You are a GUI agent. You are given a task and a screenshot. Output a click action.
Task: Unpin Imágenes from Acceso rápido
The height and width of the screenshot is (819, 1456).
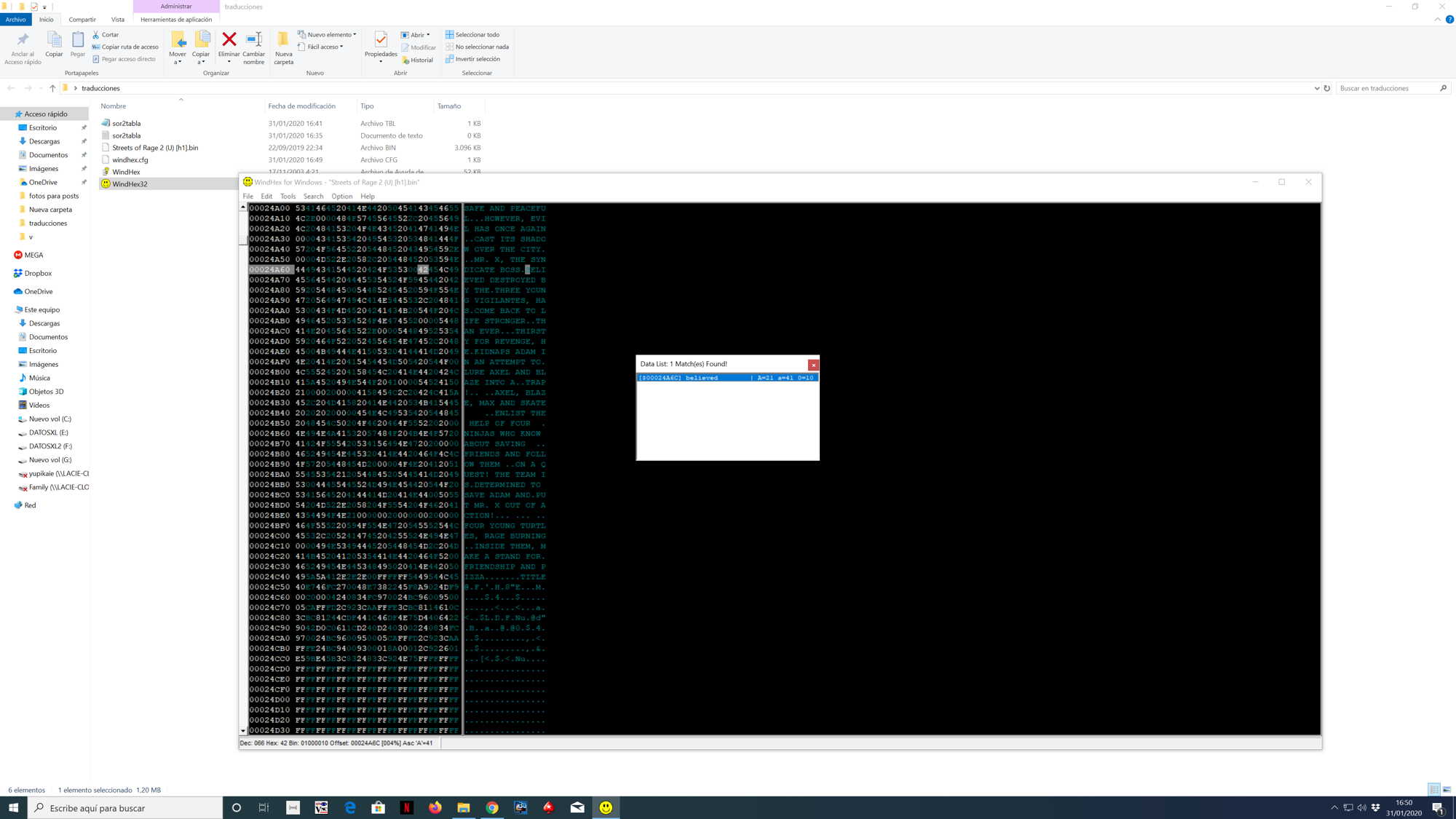(x=84, y=168)
